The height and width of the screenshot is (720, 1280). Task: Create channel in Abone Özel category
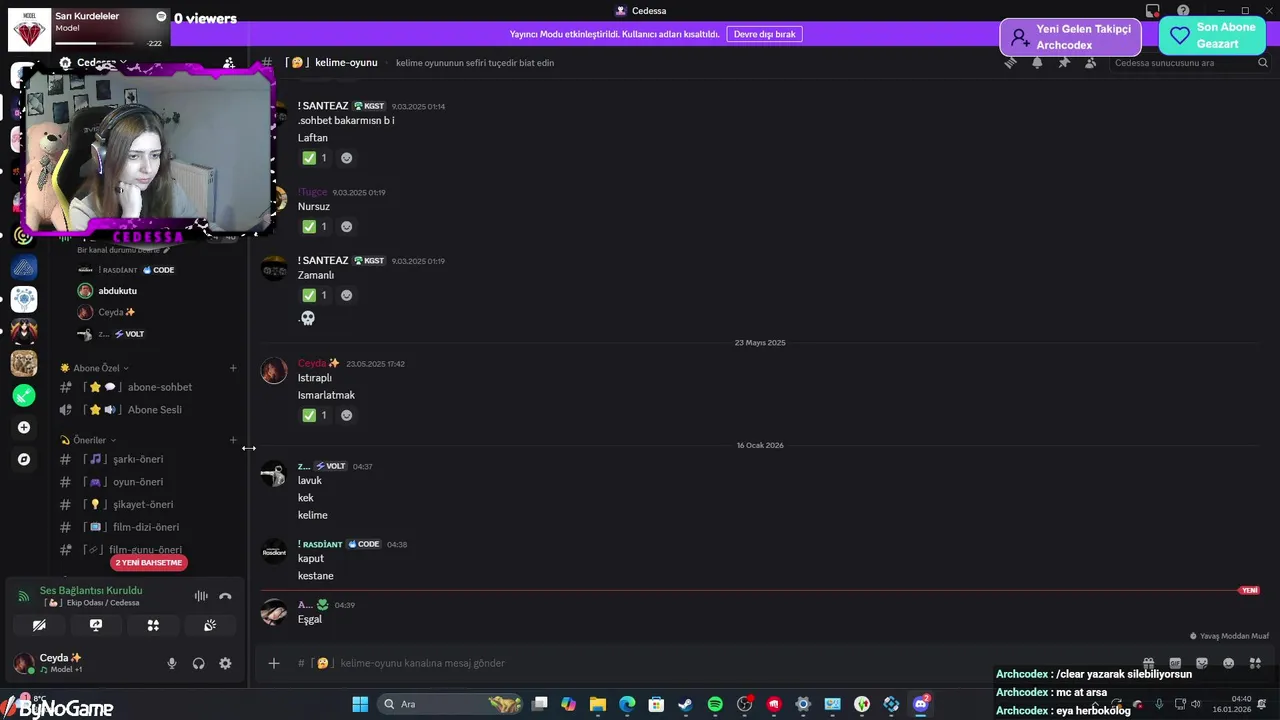pyautogui.click(x=233, y=368)
